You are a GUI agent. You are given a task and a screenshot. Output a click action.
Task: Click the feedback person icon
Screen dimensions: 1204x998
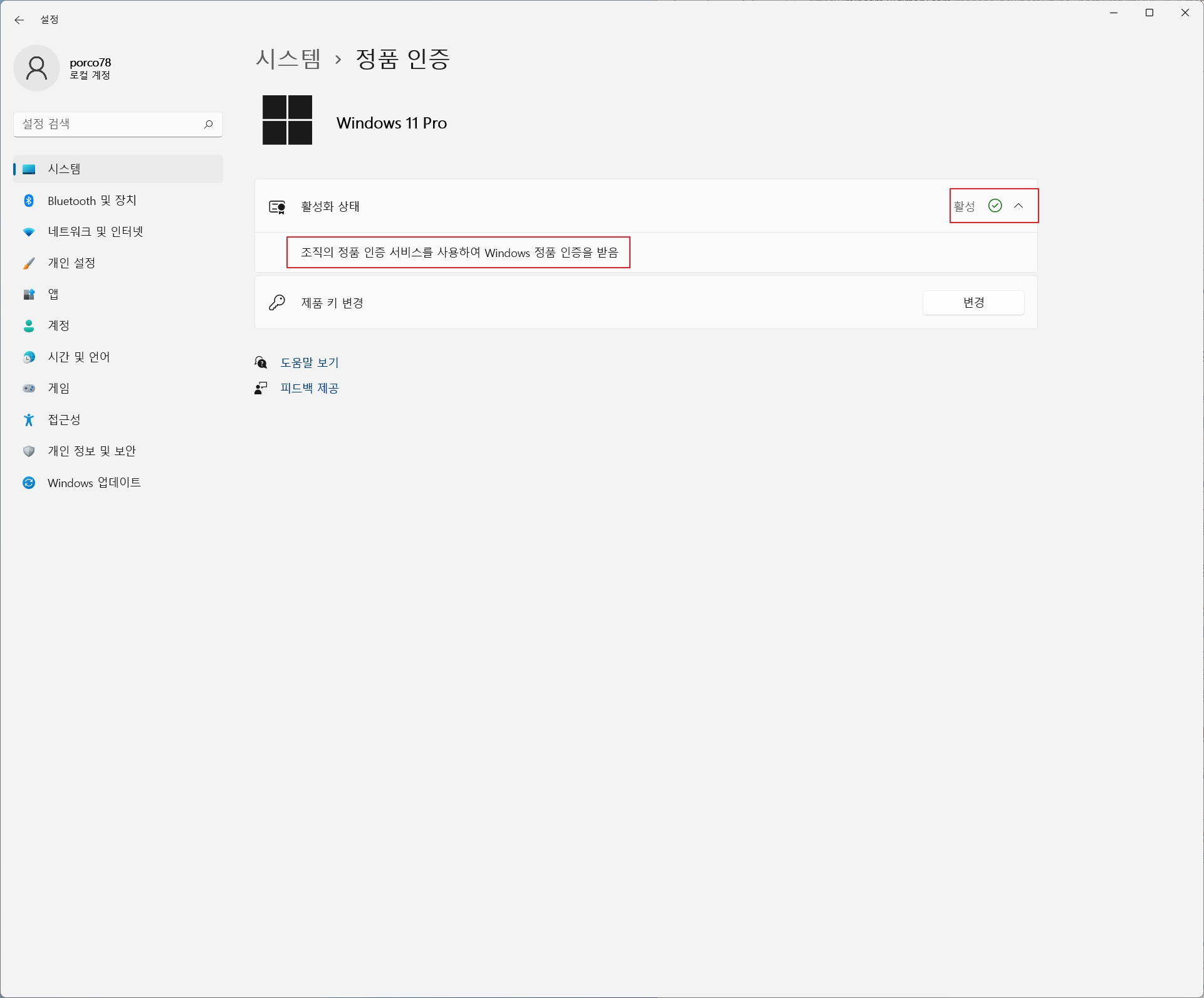[x=261, y=389]
